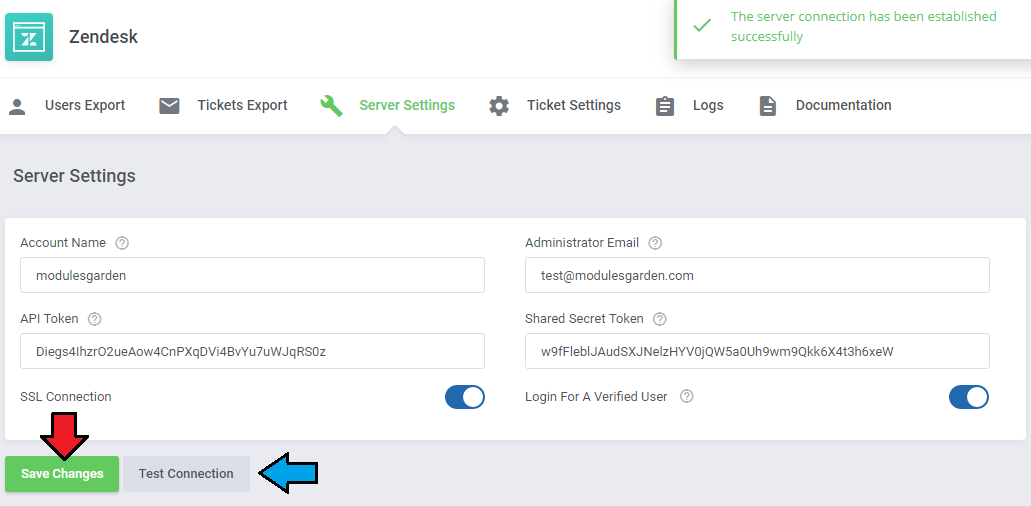The image size is (1031, 506).
Task: Click the Users Export person icon
Action: pyautogui.click(x=17, y=106)
